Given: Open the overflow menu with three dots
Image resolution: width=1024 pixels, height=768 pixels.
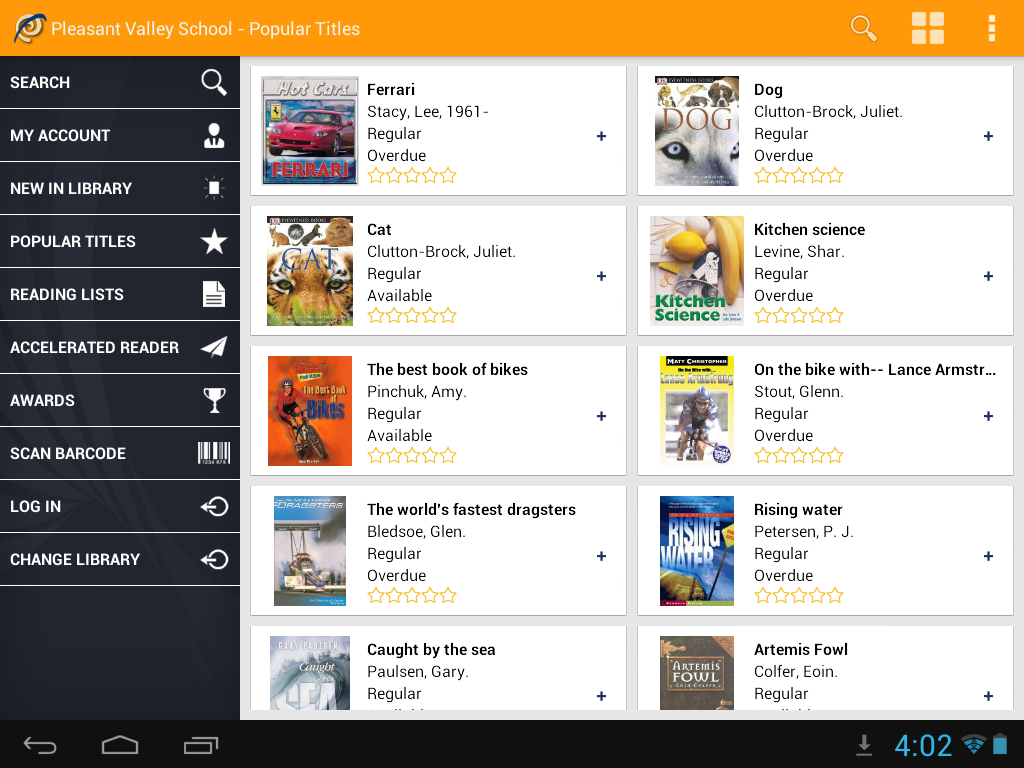Looking at the screenshot, I should [991, 28].
